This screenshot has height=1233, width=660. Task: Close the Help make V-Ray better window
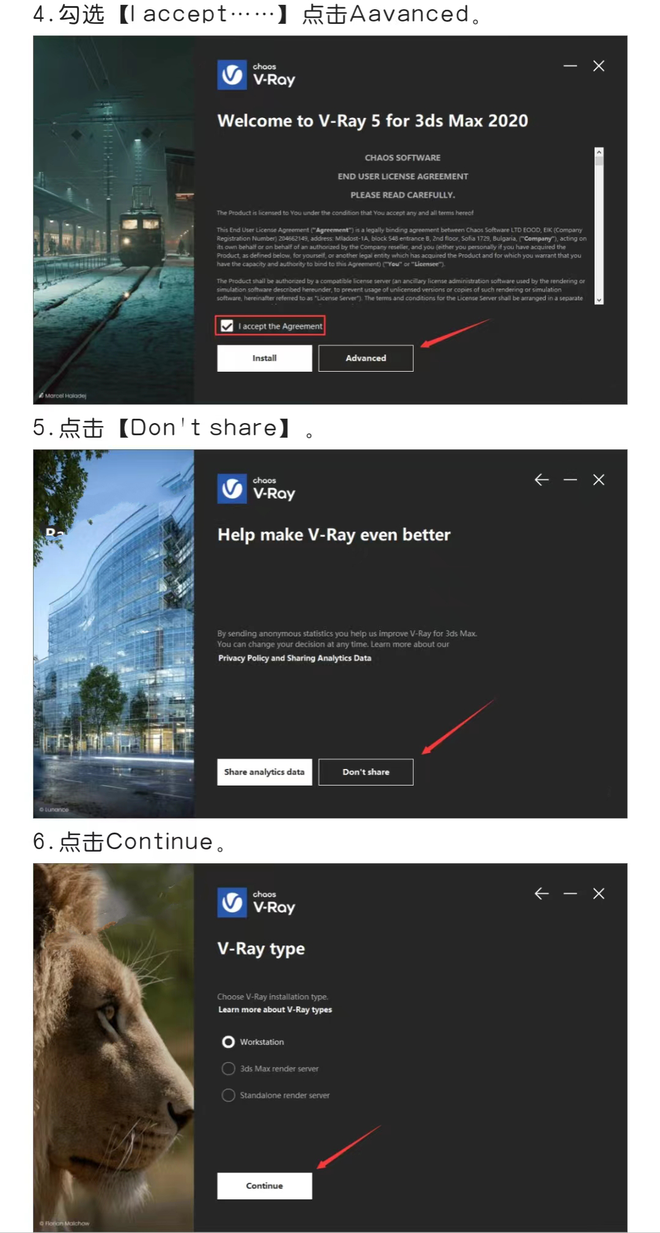pos(599,480)
